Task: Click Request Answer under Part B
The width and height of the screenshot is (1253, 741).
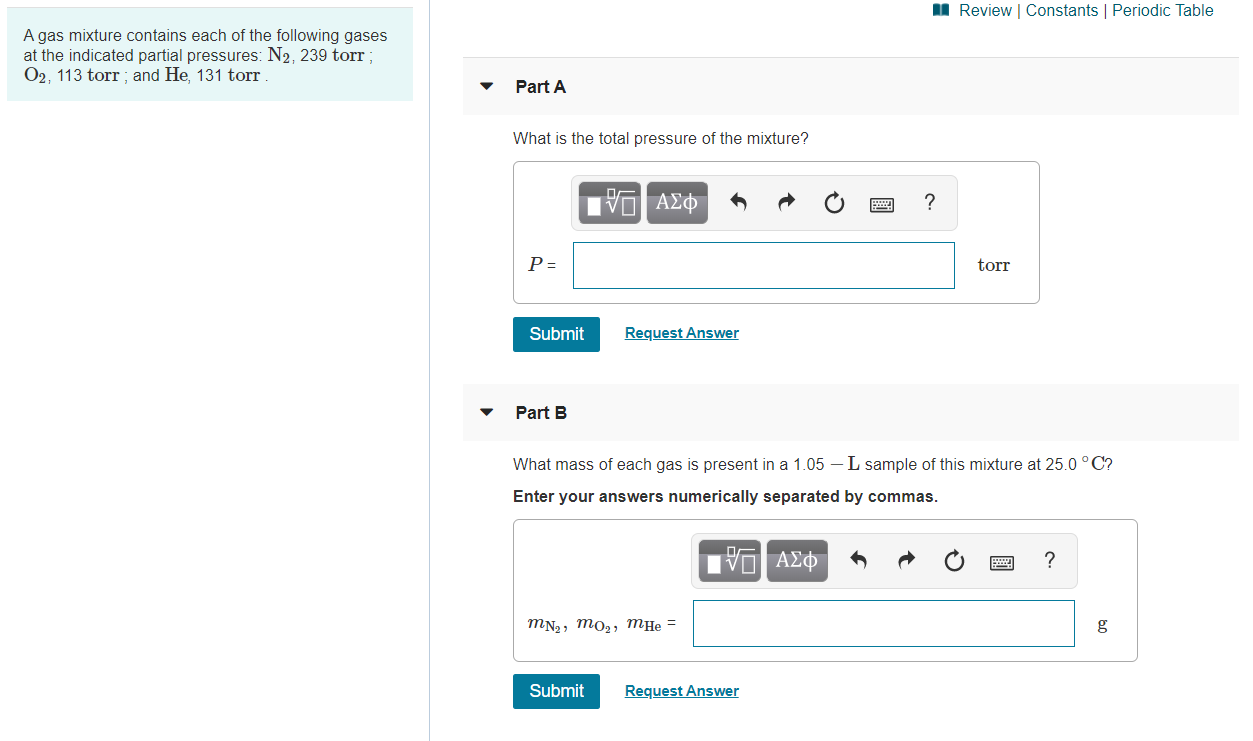Action: click(681, 690)
